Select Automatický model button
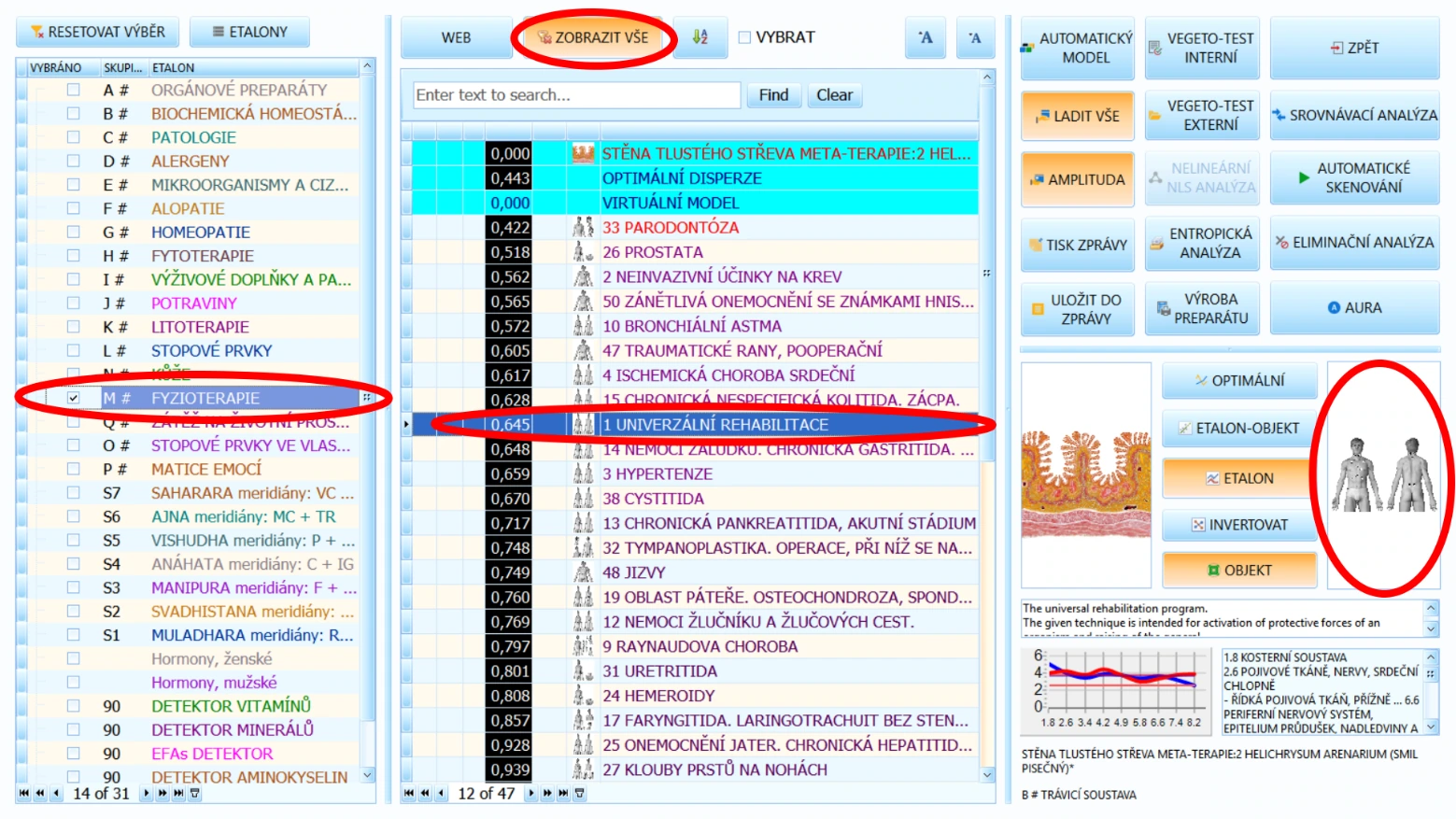This screenshot has width=1456, height=819. 1077,48
